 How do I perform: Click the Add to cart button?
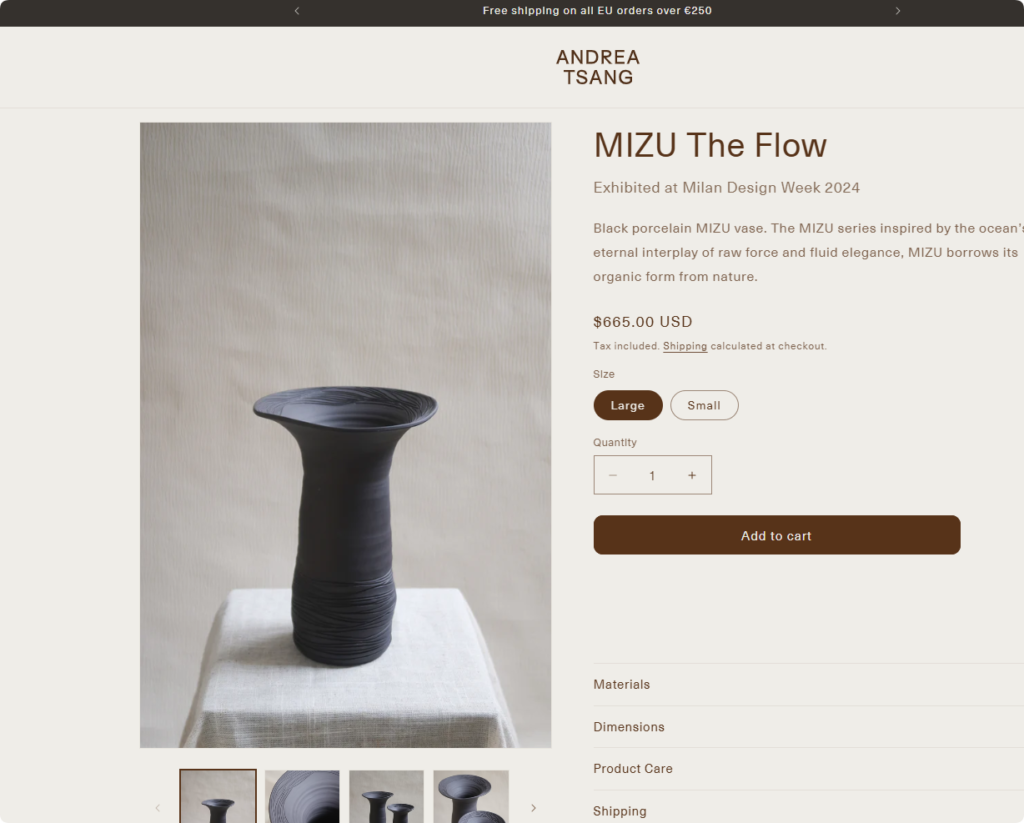(776, 535)
